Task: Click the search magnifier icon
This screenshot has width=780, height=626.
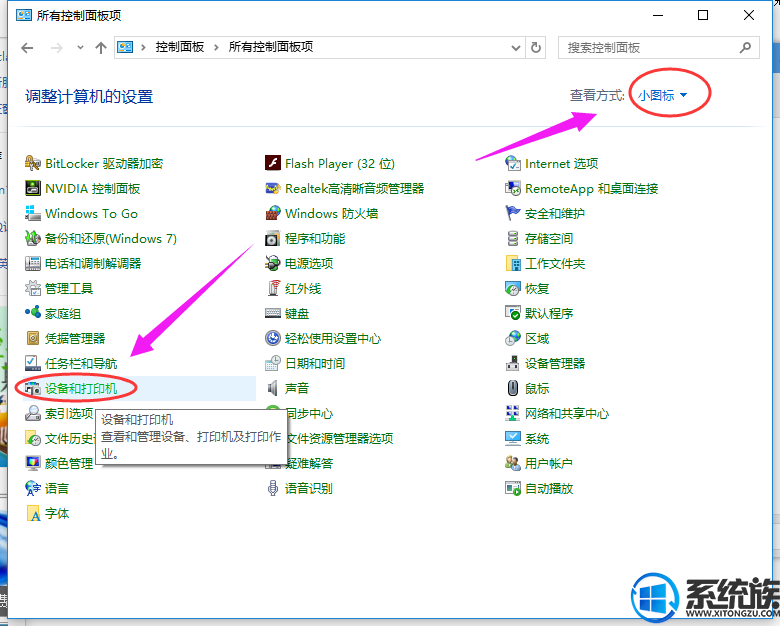Action: 745,48
